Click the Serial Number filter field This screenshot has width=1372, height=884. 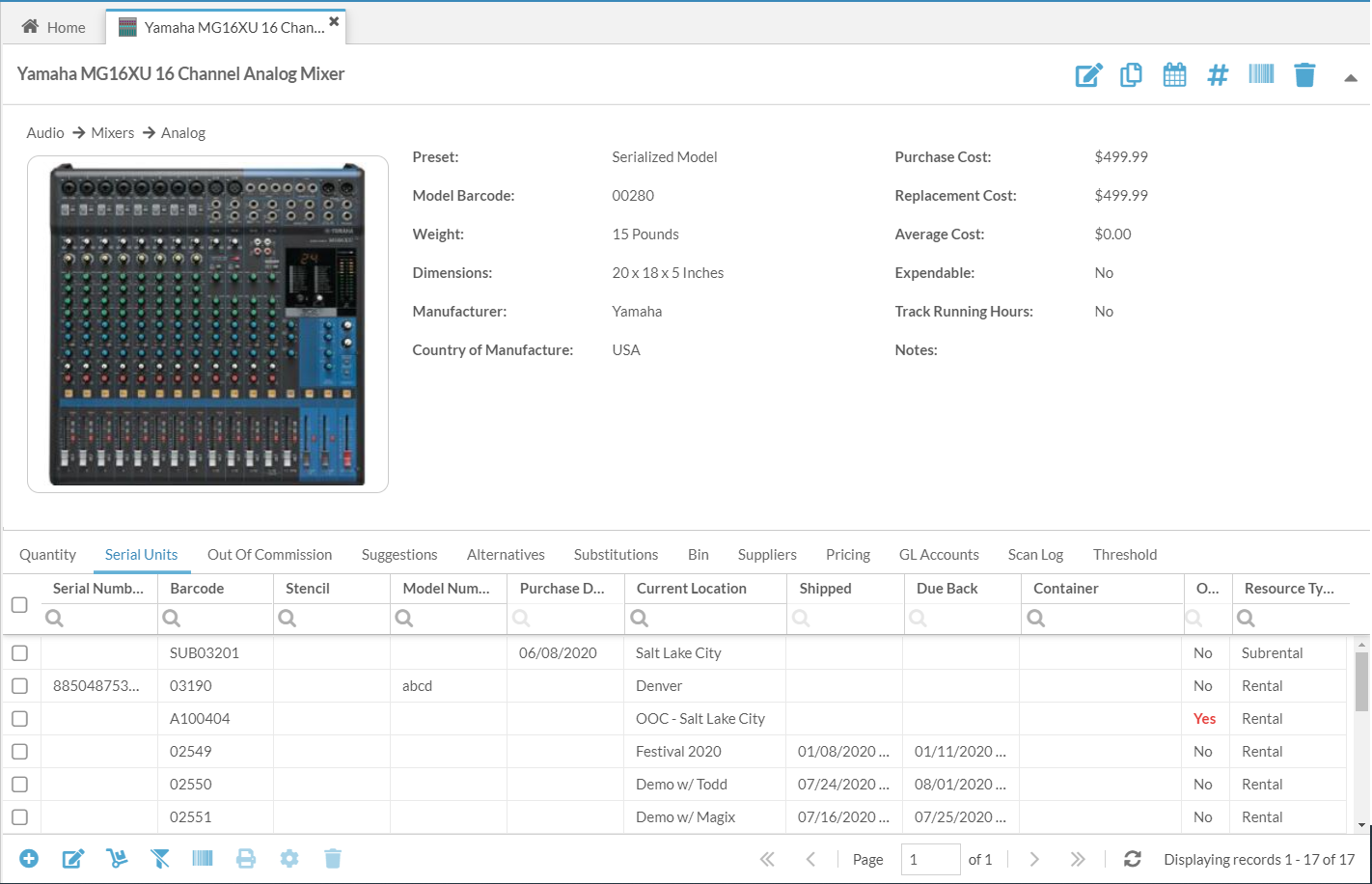[x=99, y=619]
